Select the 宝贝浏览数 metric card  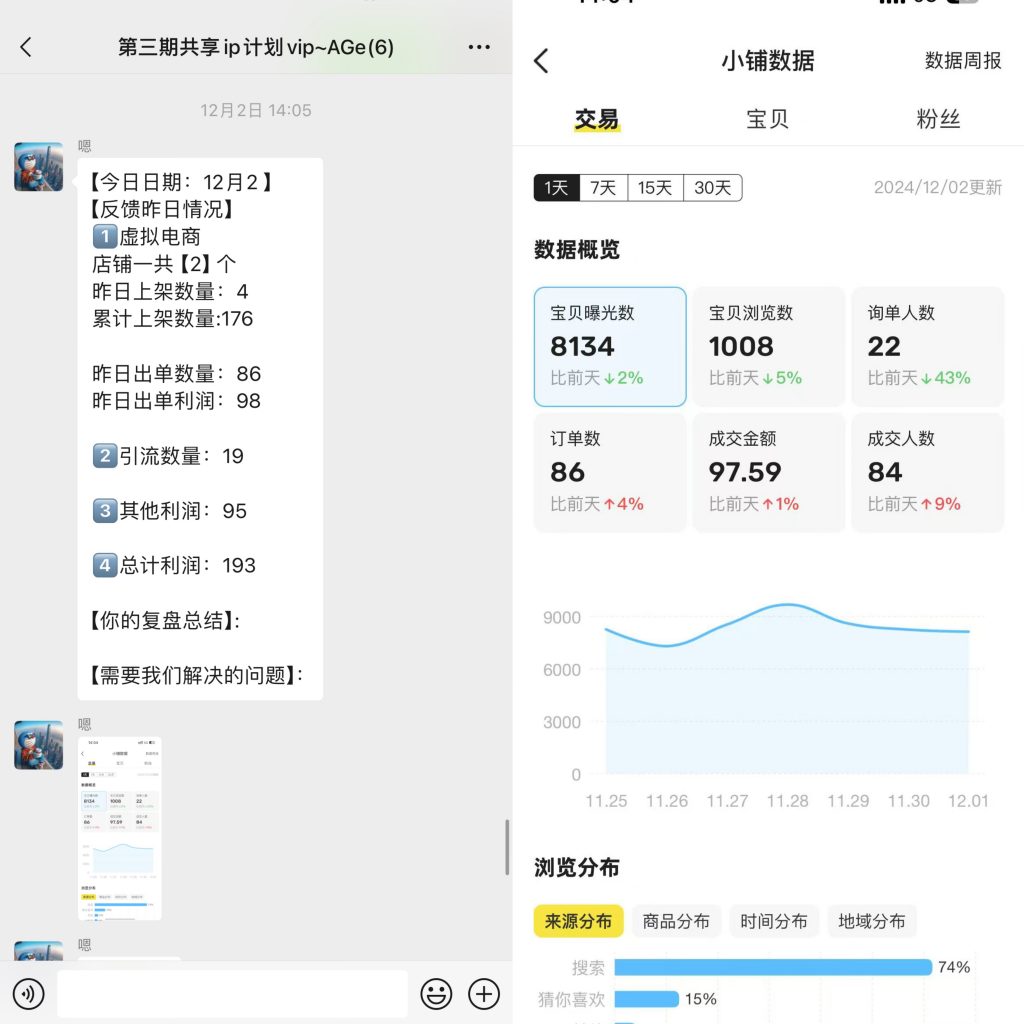coord(768,346)
